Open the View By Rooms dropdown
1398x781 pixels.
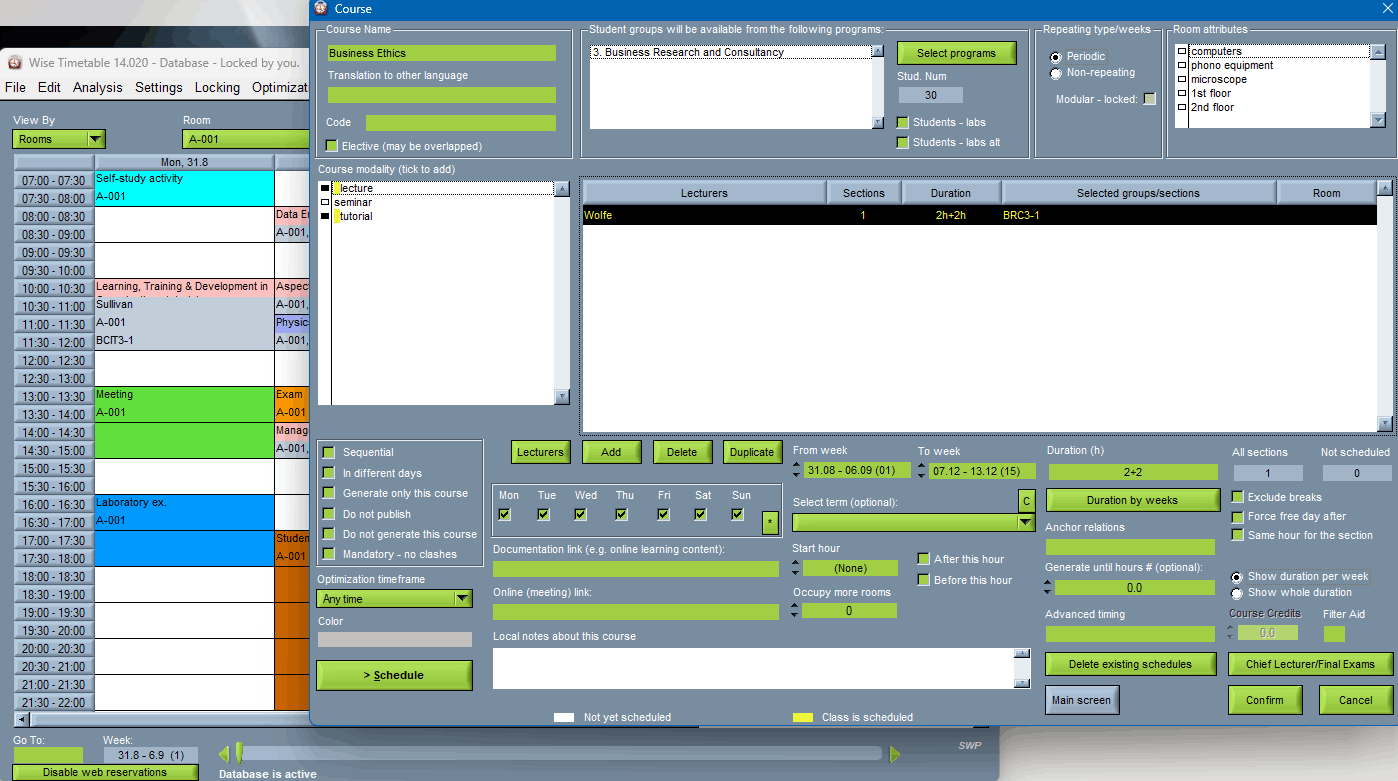pyautogui.click(x=95, y=139)
